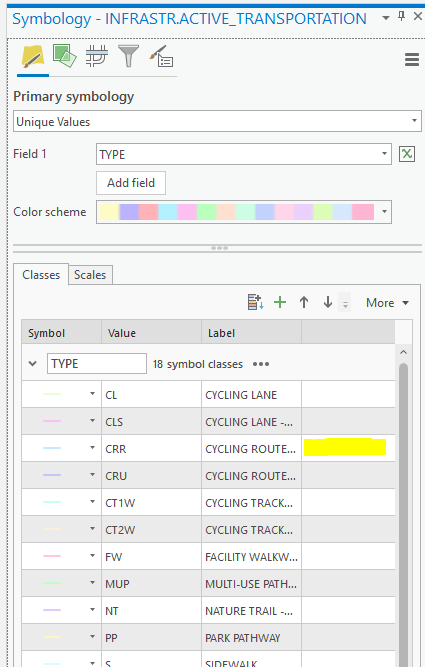This screenshot has width=425, height=667.
Task: Switch to Vary symbology by attribute icon
Action: pos(64,56)
